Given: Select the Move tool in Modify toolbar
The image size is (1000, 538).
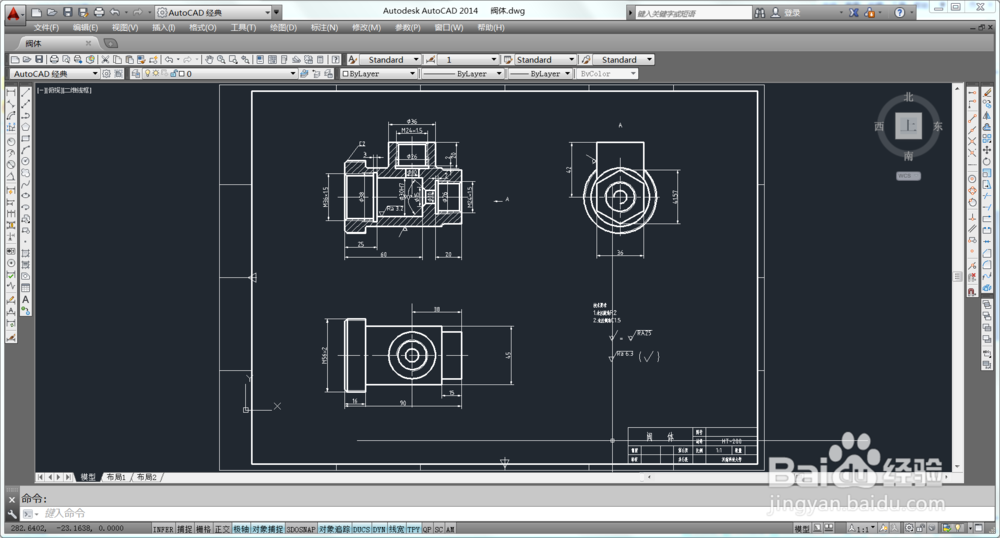Looking at the screenshot, I should [987, 150].
